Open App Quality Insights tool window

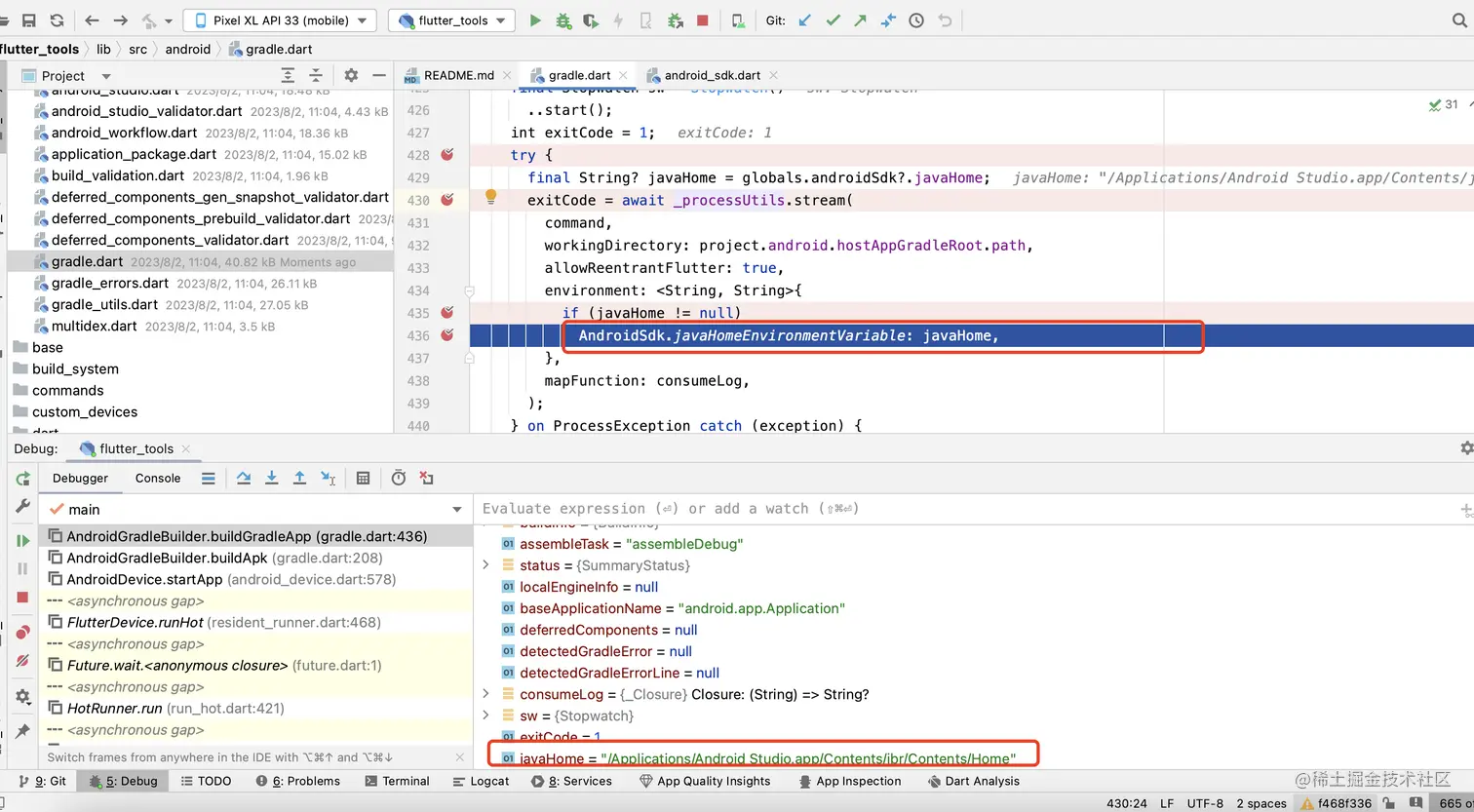click(704, 781)
